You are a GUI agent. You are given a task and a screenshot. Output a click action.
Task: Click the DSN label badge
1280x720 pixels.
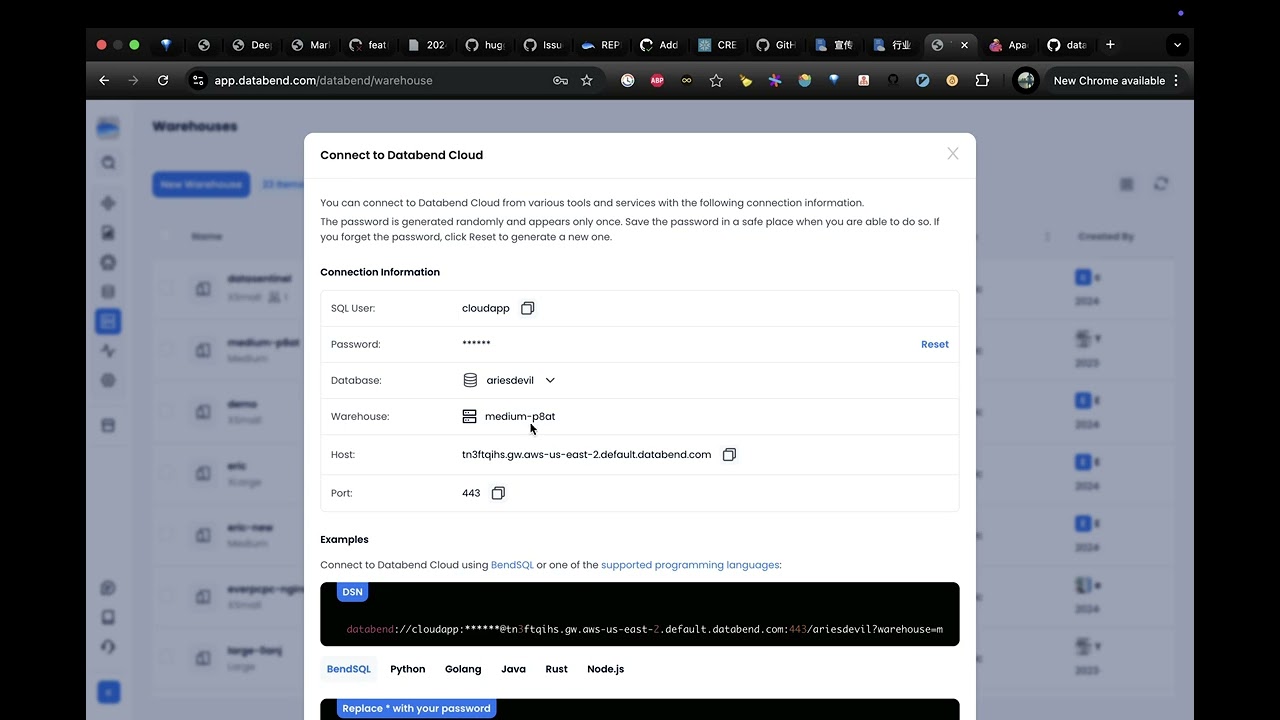point(352,592)
